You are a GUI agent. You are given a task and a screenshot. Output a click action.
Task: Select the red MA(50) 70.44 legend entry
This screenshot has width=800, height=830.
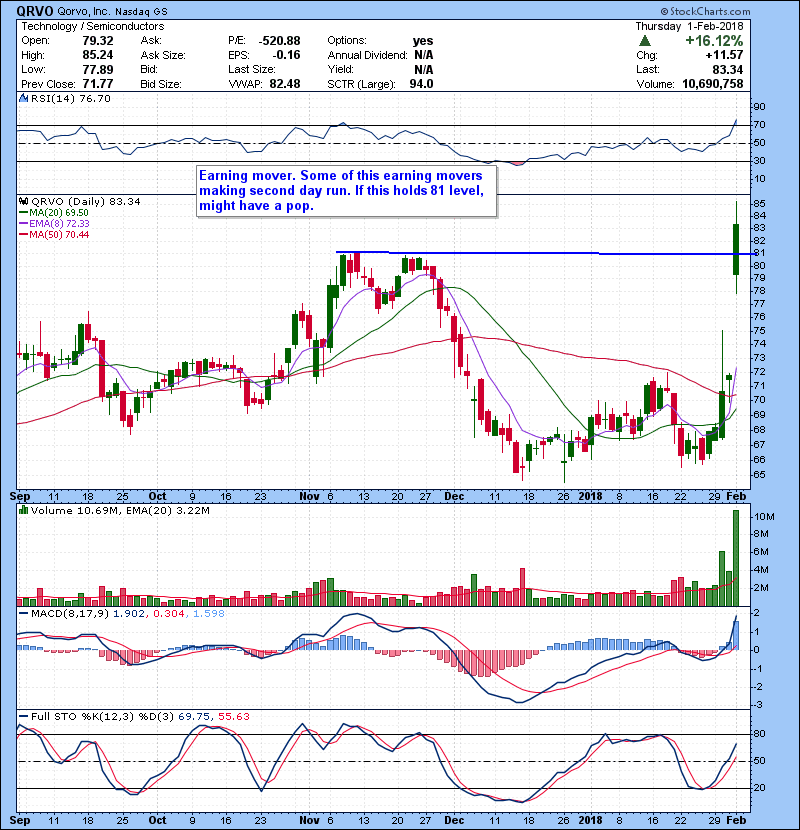(54, 235)
